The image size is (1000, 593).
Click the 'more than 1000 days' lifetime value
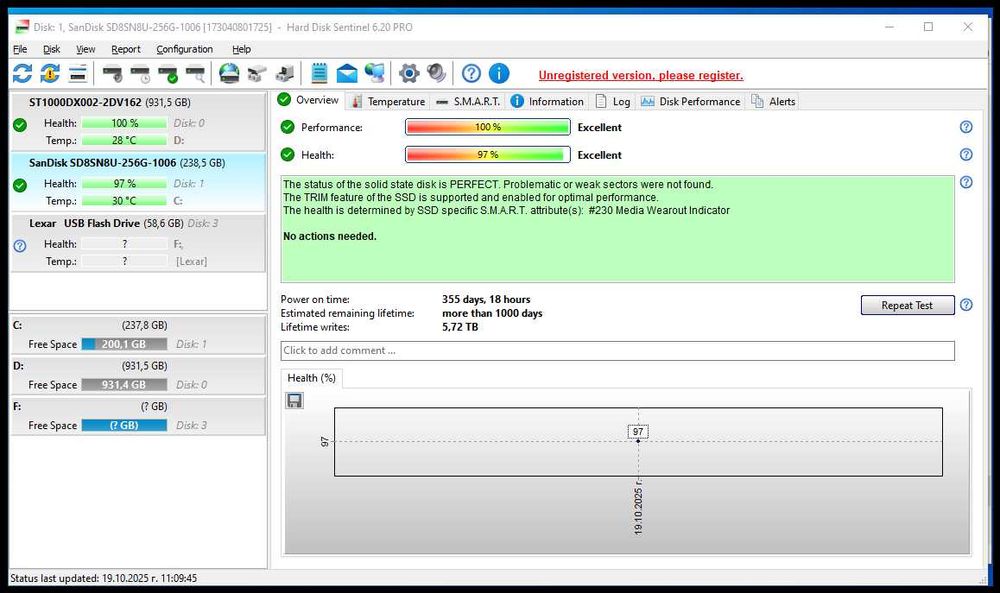coord(492,313)
